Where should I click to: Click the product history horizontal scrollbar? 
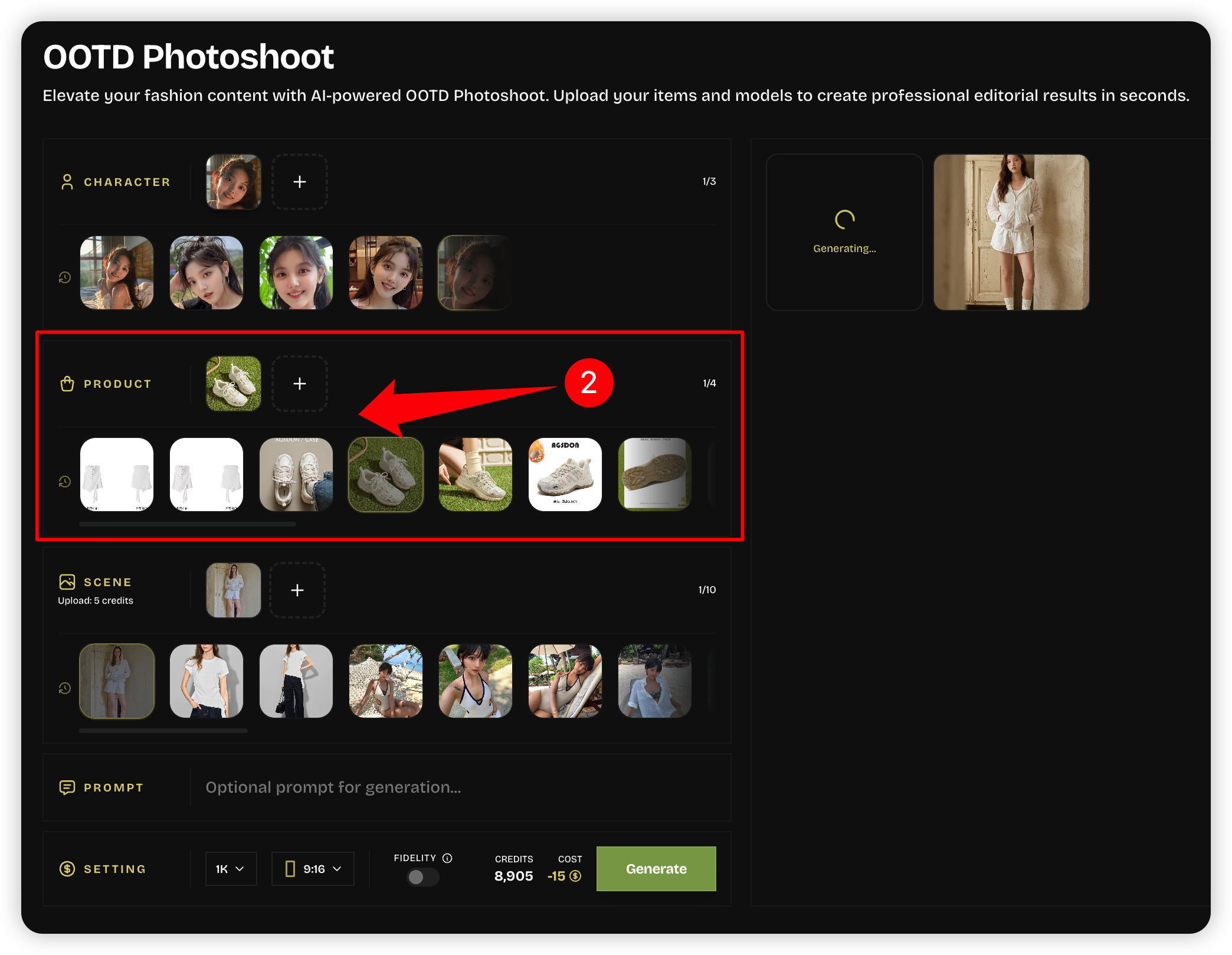(x=188, y=524)
